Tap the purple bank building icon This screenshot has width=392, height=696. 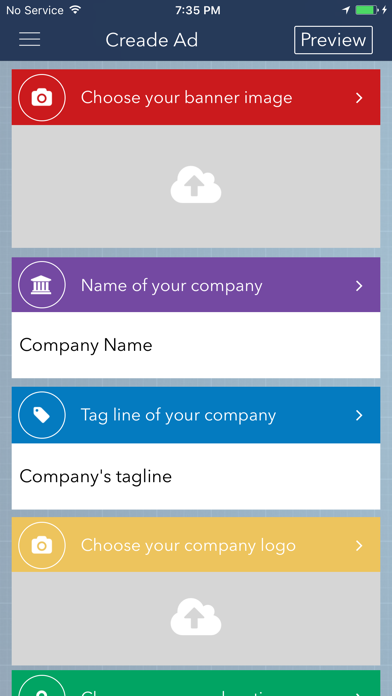[42, 285]
